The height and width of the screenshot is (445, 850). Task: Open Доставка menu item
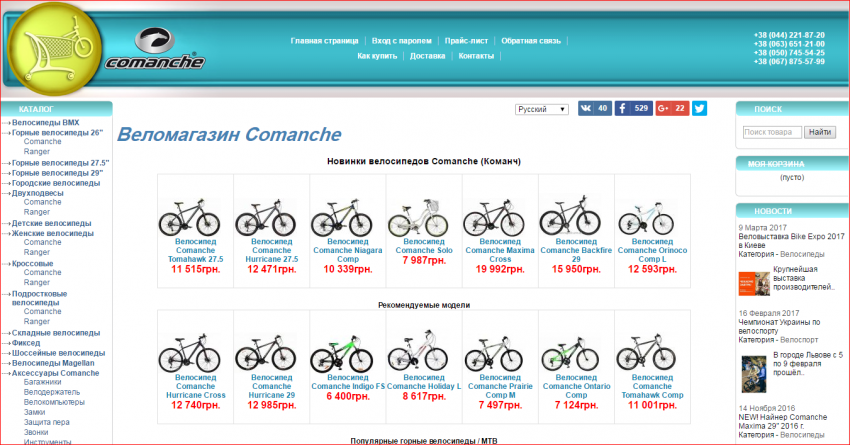(x=428, y=56)
